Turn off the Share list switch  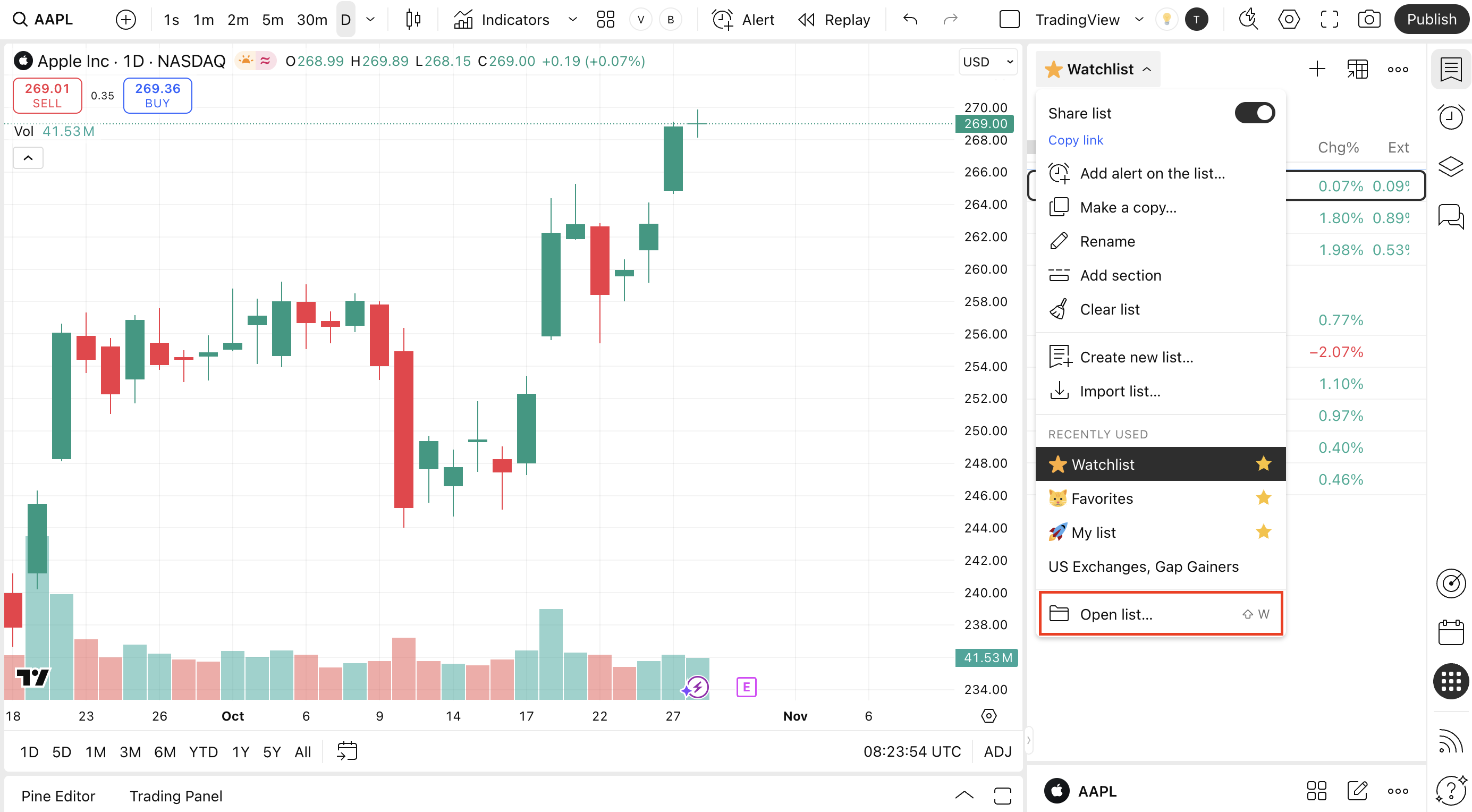[1254, 113]
